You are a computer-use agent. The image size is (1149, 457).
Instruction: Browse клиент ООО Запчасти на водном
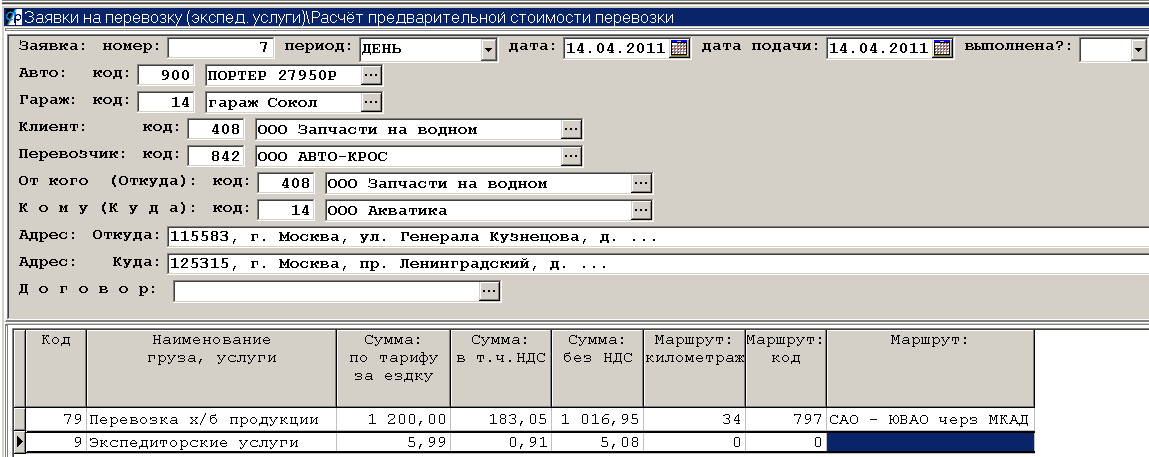click(x=571, y=129)
